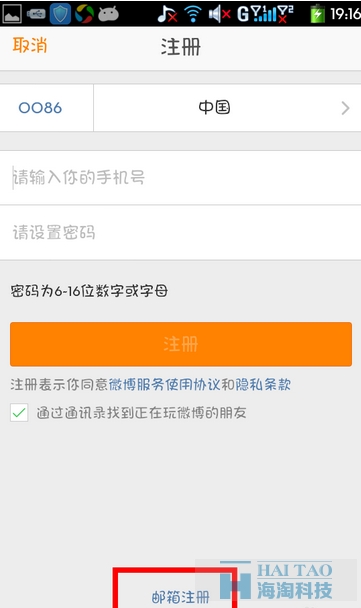Open the country selector chevron arrow
This screenshot has height=608, width=361.
pos(345,108)
